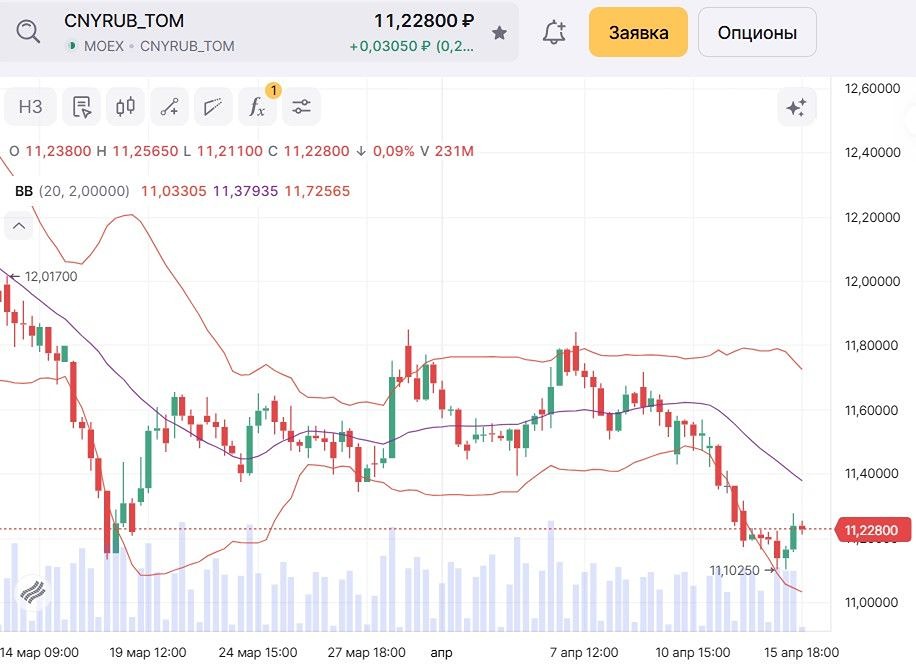
Task: Click the 12,60000 price axis label
Action: click(x=872, y=89)
